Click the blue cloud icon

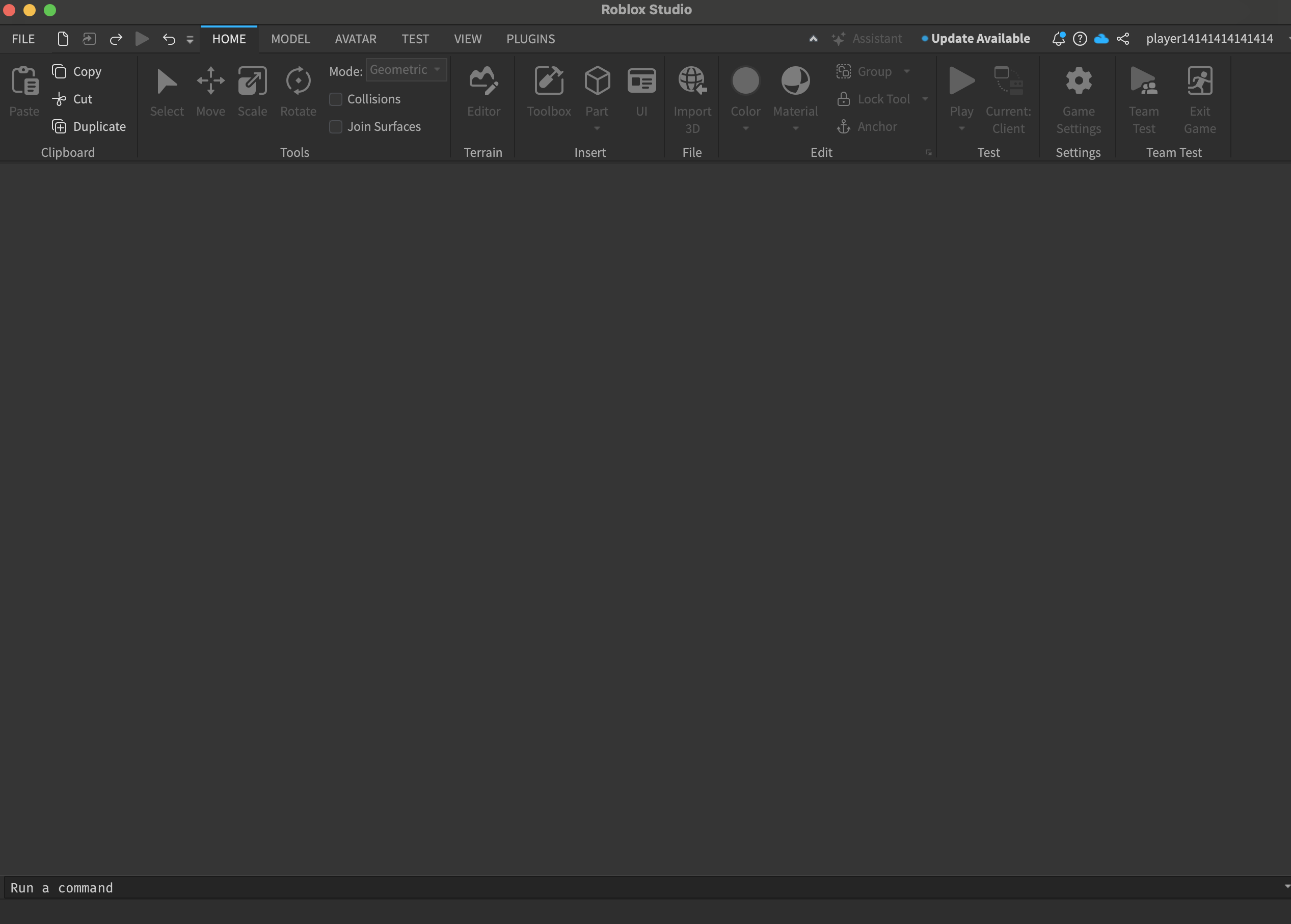tap(1101, 39)
